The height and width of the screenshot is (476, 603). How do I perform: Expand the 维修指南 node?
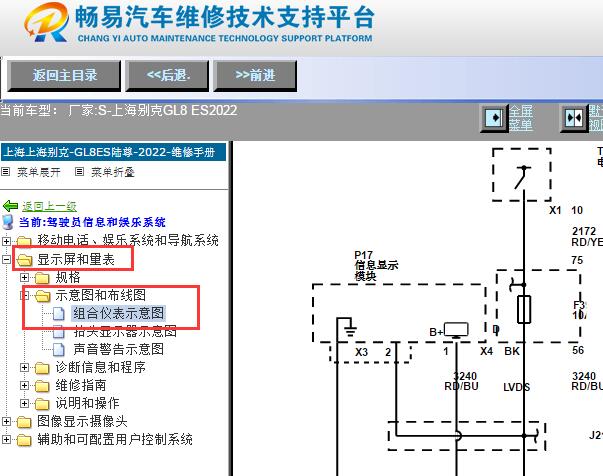pyautogui.click(x=24, y=385)
